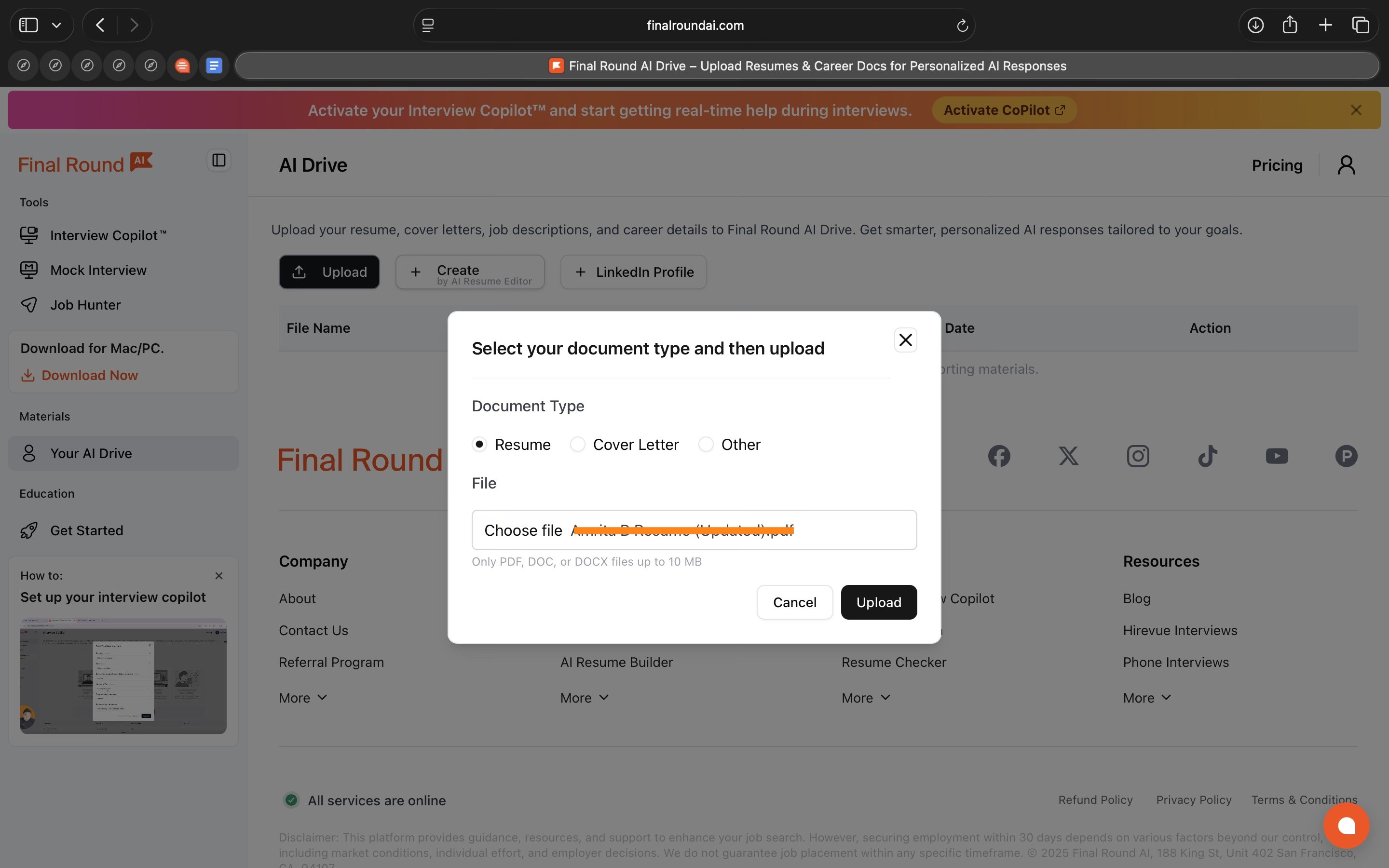The height and width of the screenshot is (868, 1389).
Task: Open the orange chat support bubble
Action: pyautogui.click(x=1346, y=826)
